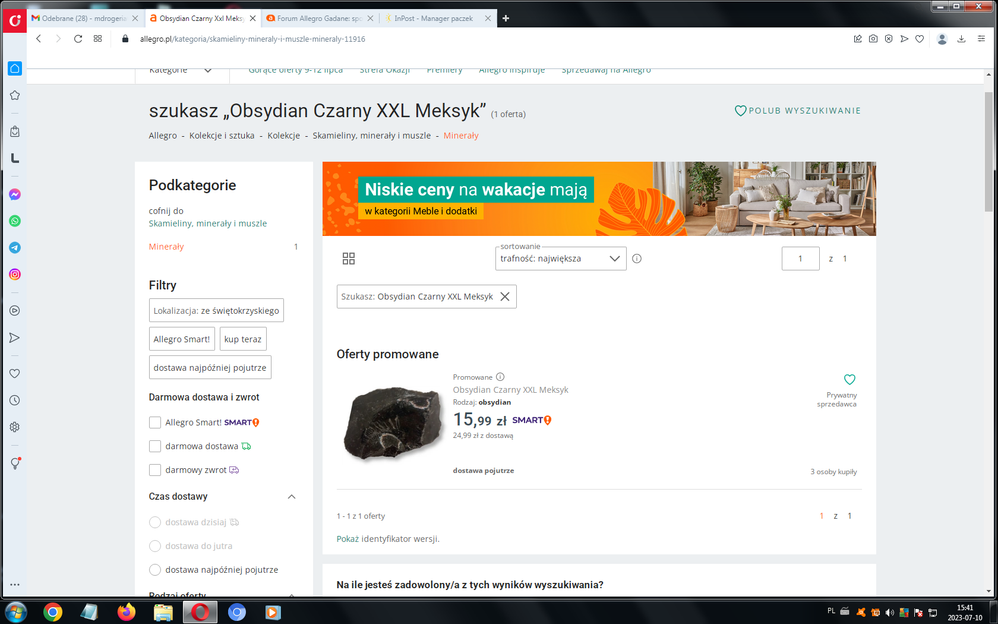Take snapshot with camera icon
998x624 pixels.
click(x=873, y=39)
